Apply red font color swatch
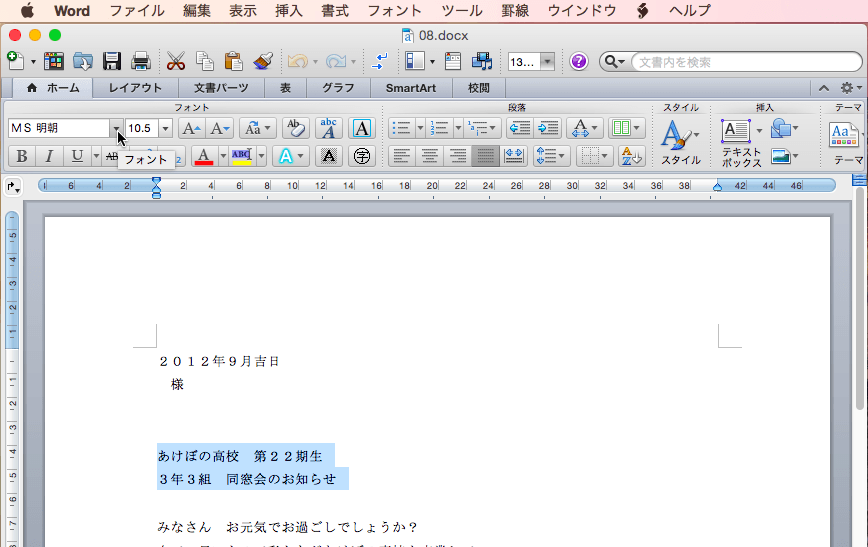This screenshot has height=547, width=868. (x=204, y=156)
